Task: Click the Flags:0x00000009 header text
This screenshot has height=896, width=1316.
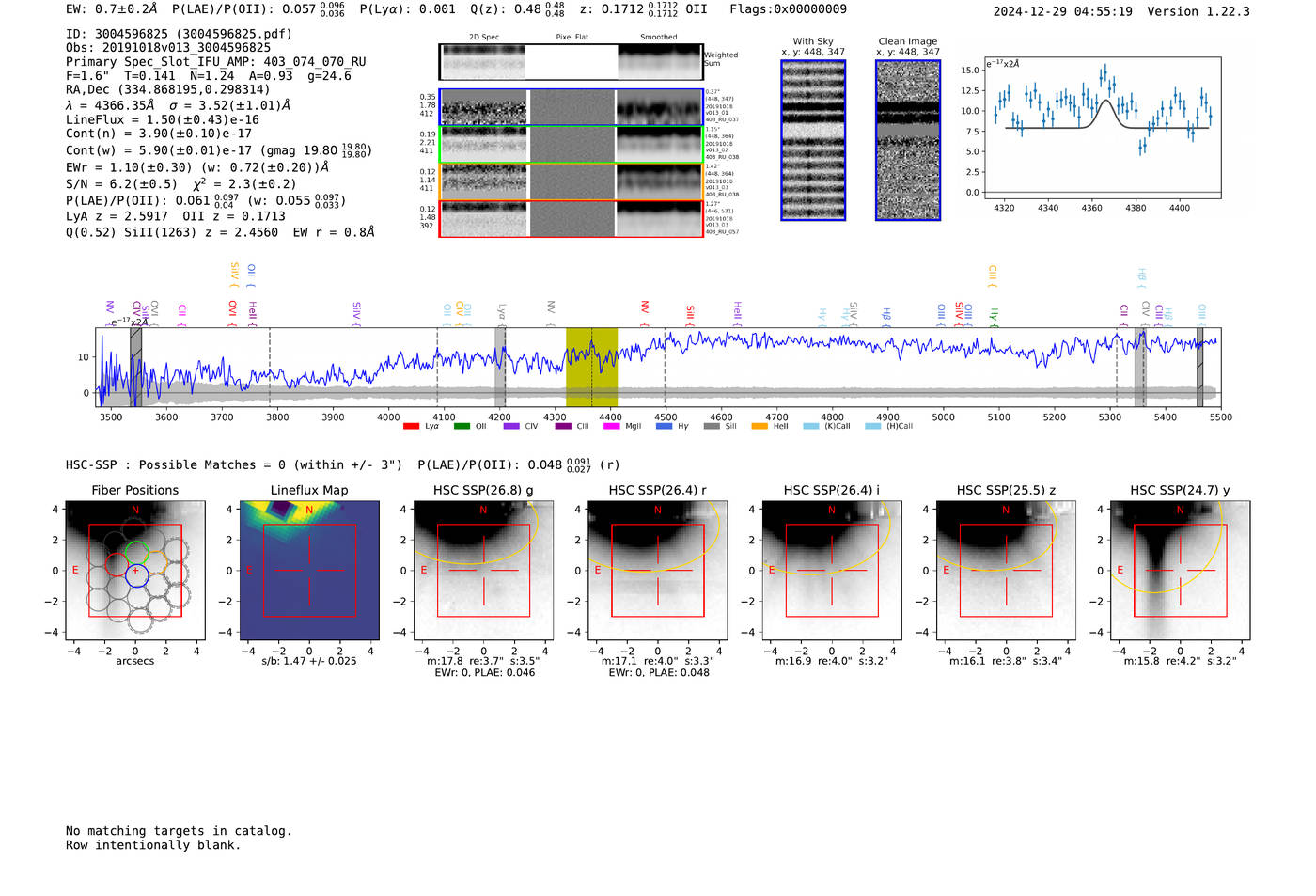Action: [x=788, y=9]
